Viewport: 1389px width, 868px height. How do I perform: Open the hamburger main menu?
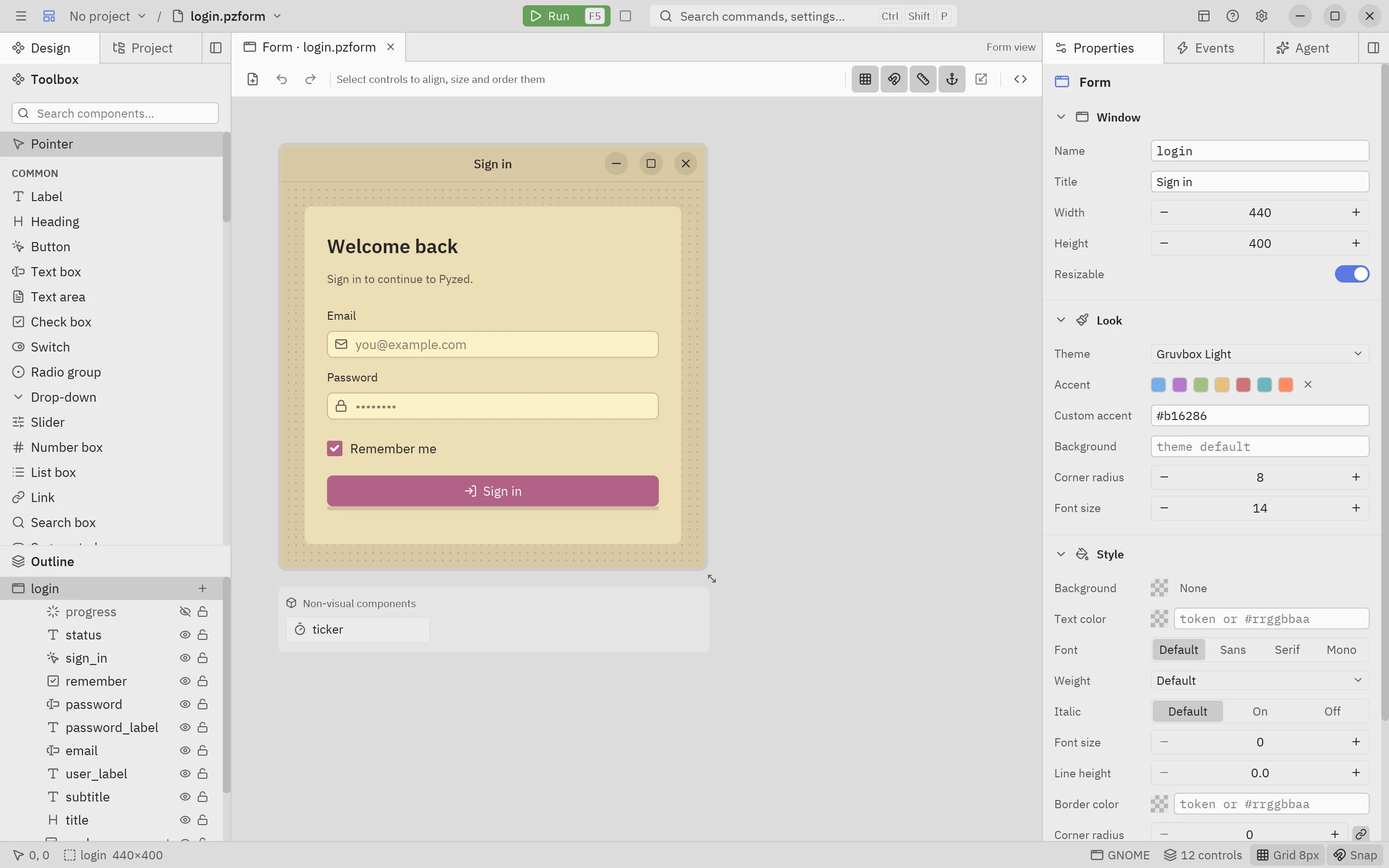[x=21, y=16]
